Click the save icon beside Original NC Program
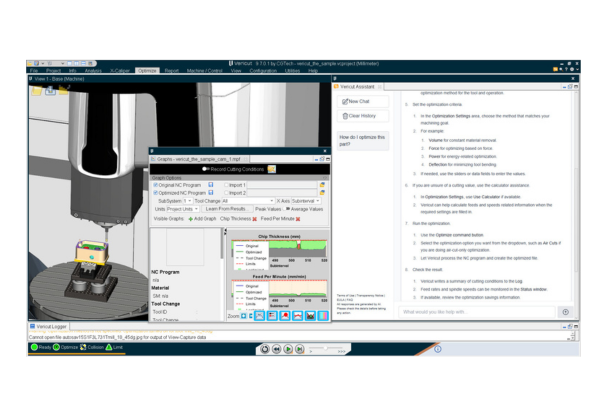The width and height of the screenshot is (600, 414). pos(210,185)
